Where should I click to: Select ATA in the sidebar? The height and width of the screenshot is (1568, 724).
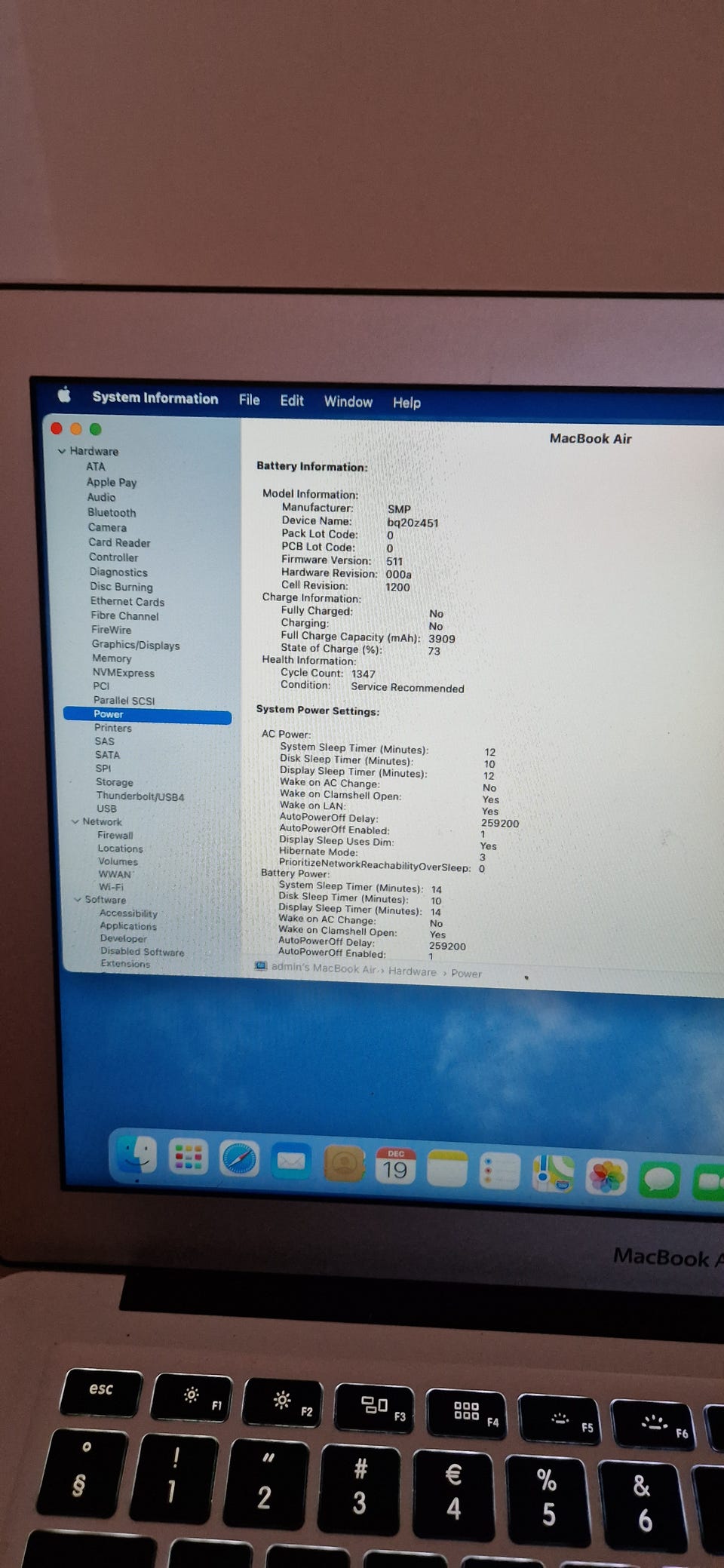point(96,466)
